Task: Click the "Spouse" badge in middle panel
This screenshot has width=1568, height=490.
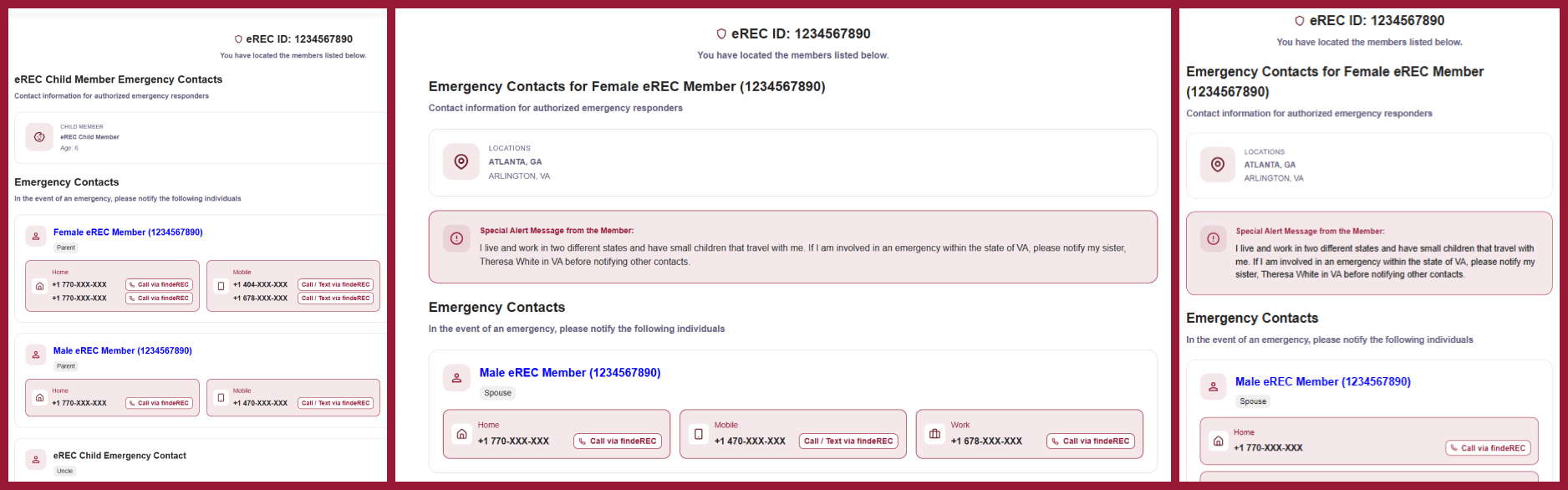Action: click(497, 393)
